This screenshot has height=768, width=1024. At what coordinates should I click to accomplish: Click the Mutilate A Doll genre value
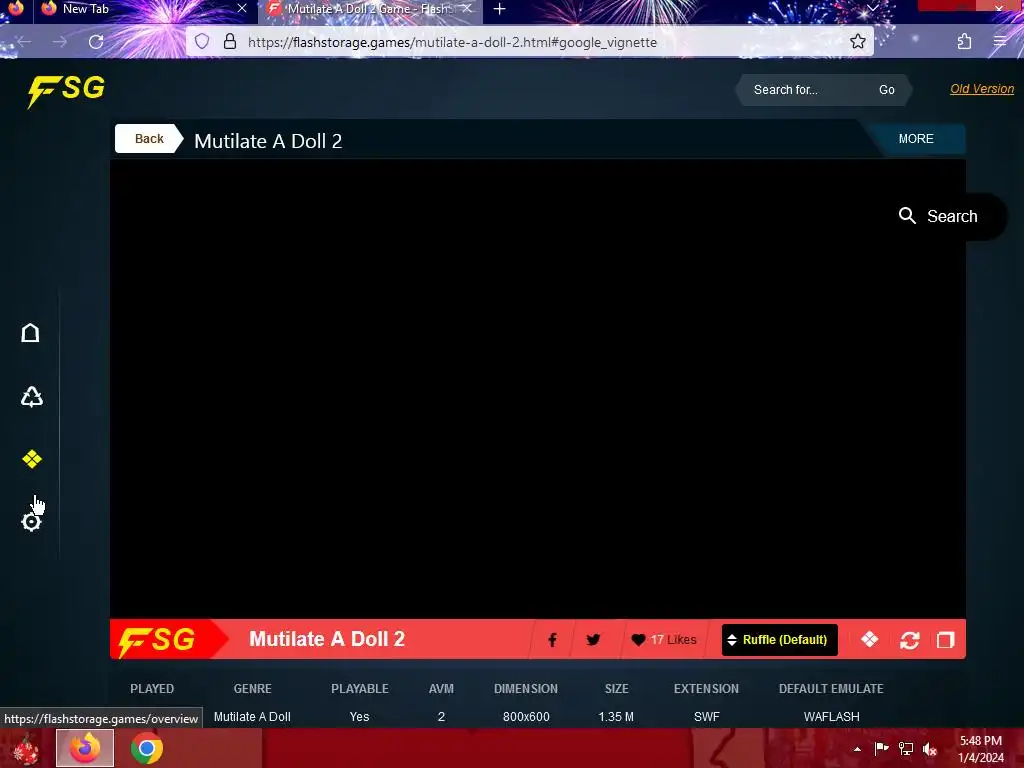pos(252,716)
